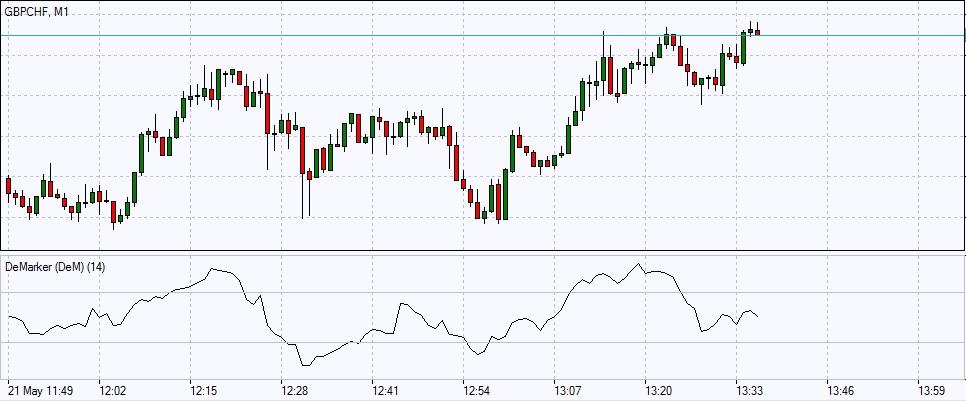Select the 13:07 time axis label
The width and height of the screenshot is (966, 402).
pyautogui.click(x=567, y=391)
